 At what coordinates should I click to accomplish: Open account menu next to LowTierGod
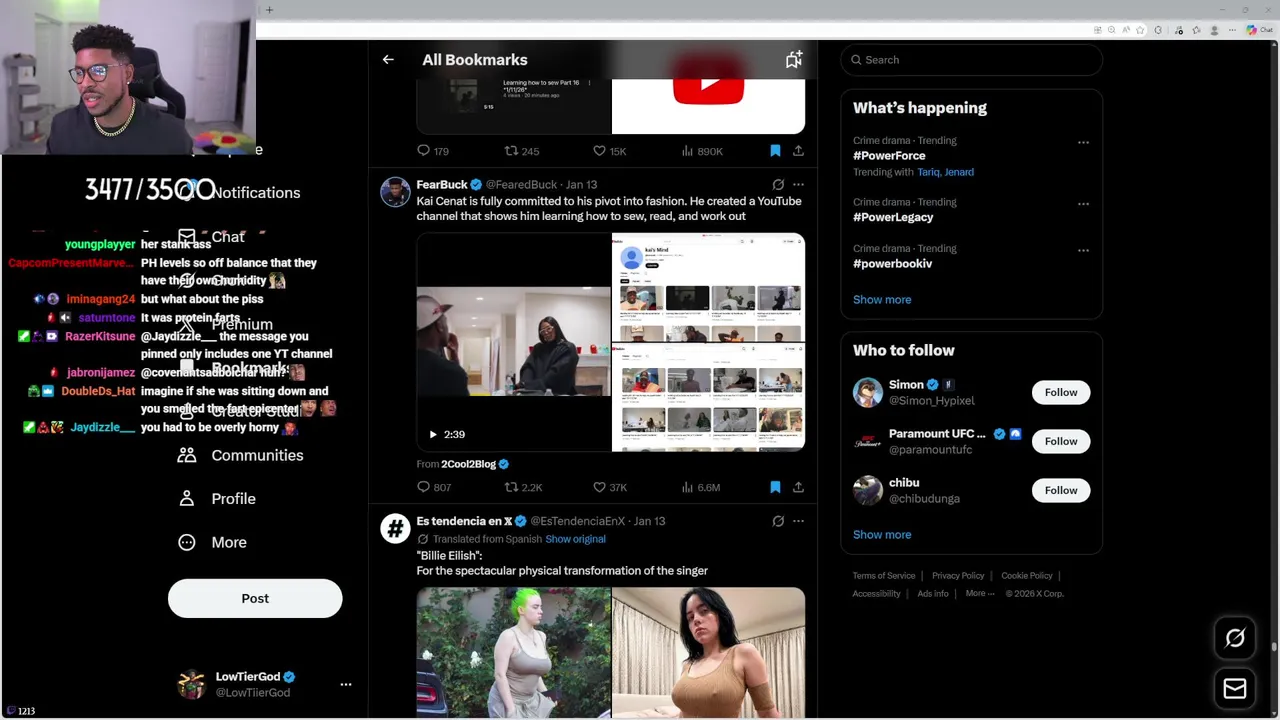click(346, 684)
